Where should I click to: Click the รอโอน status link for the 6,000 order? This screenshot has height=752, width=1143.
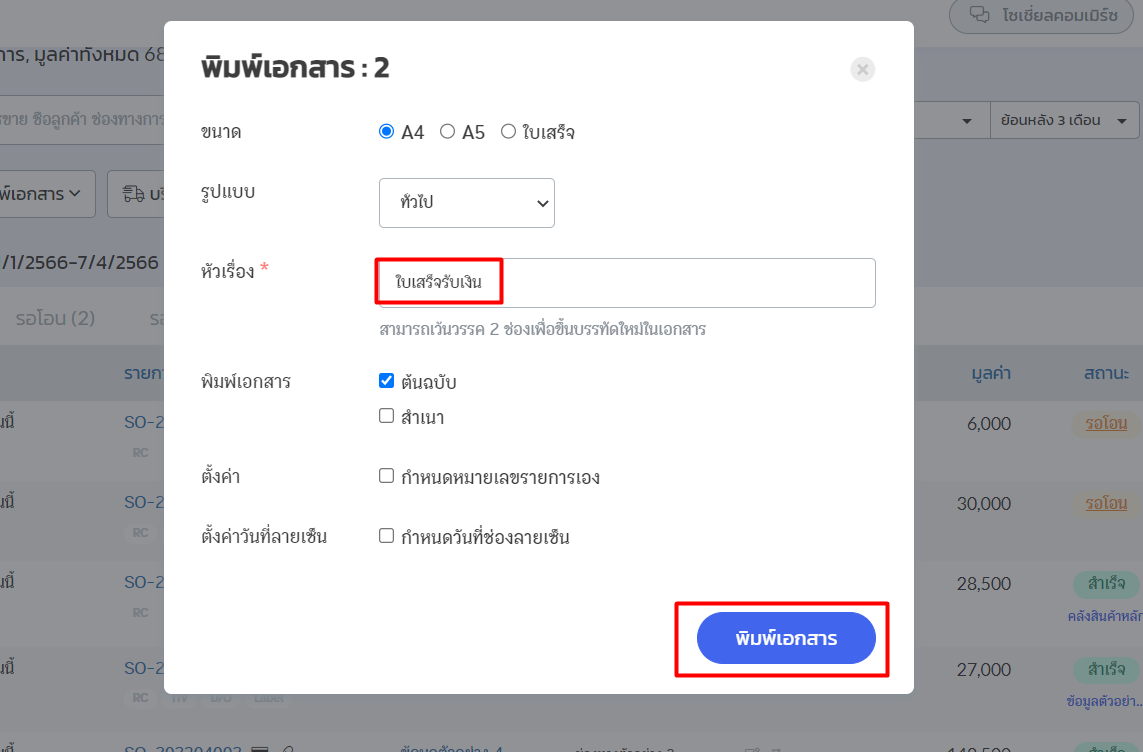click(x=1106, y=423)
